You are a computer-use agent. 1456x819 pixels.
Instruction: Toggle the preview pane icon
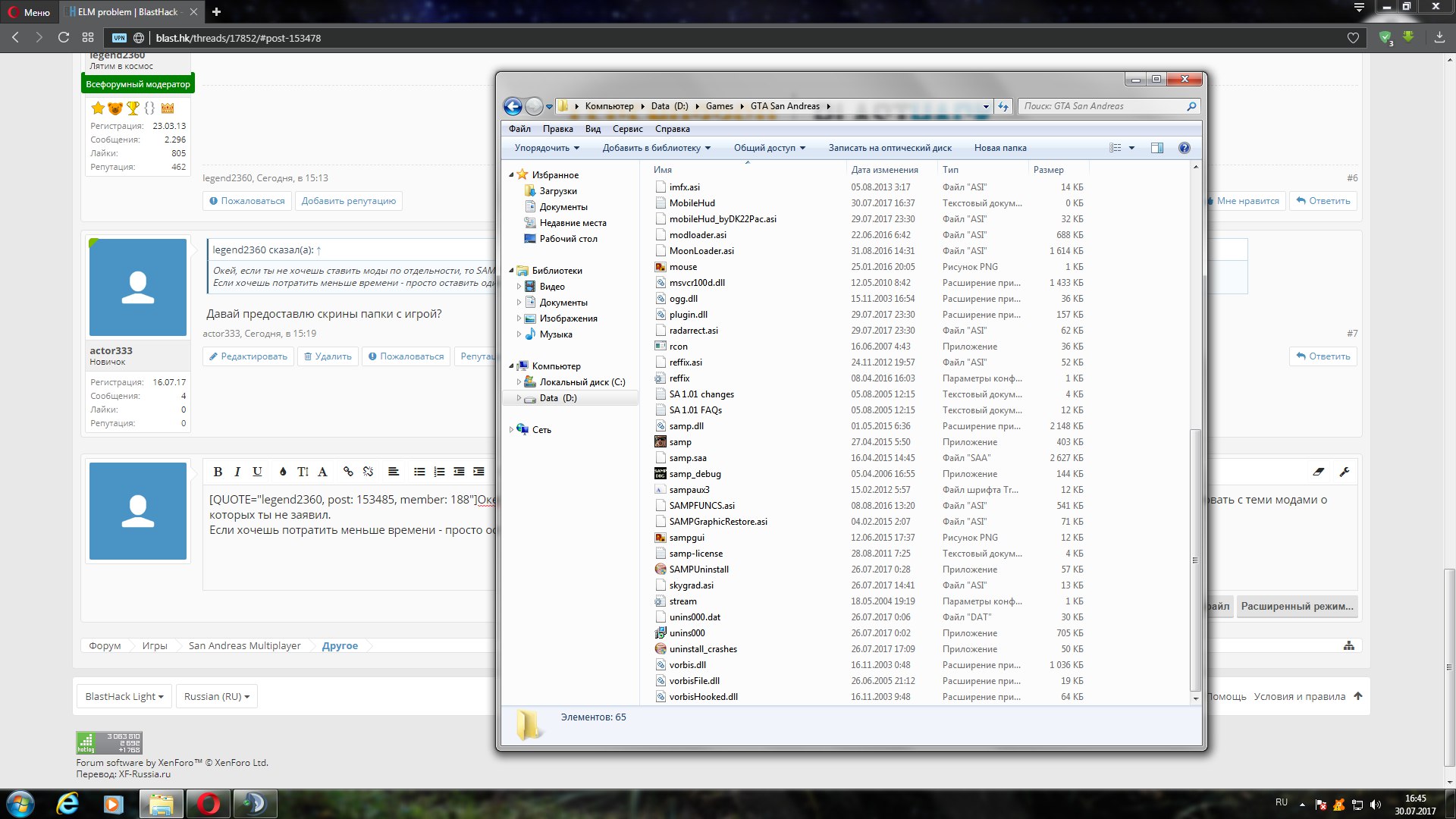(1156, 148)
